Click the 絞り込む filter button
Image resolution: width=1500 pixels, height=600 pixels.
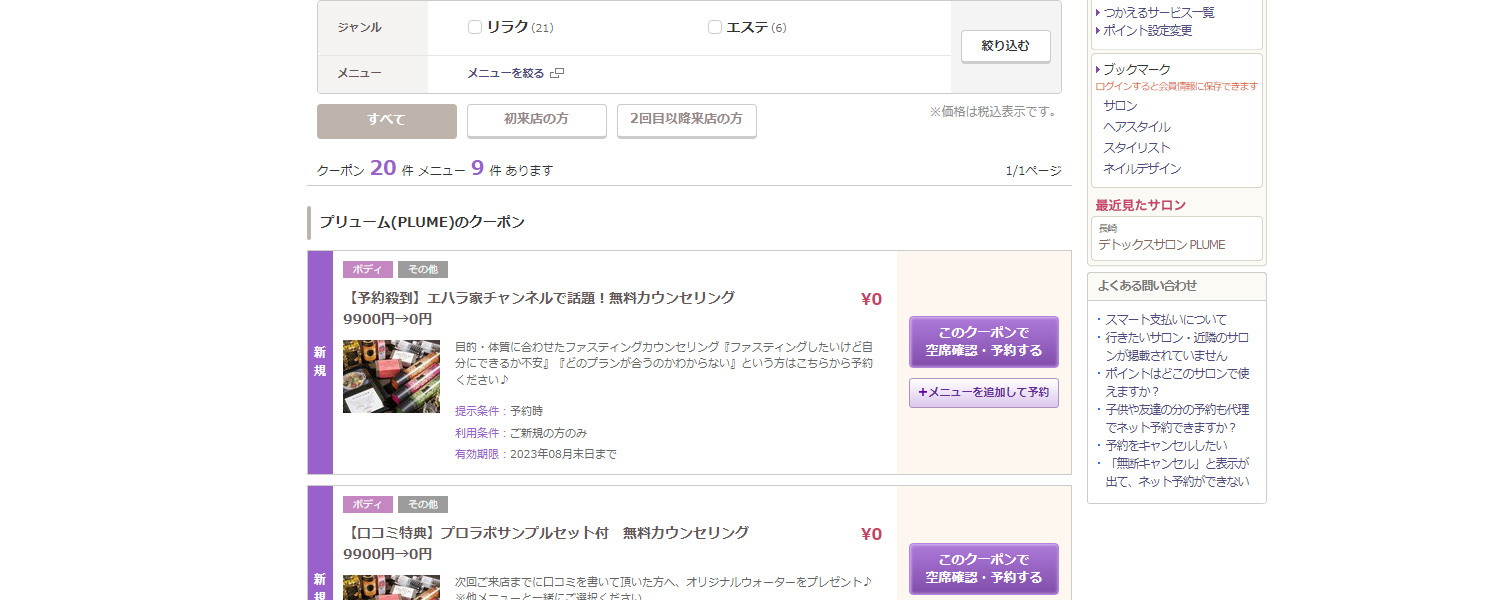click(x=1005, y=46)
